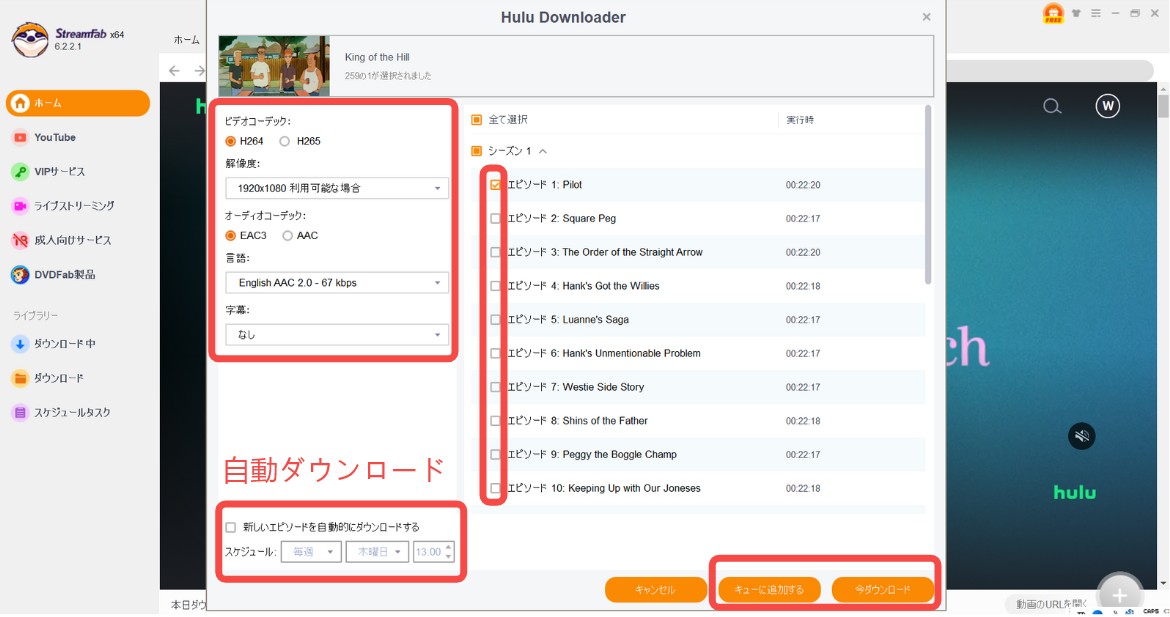Screen dimensions: 1170x617
Task: Select H265 video codec
Action: pos(284,141)
